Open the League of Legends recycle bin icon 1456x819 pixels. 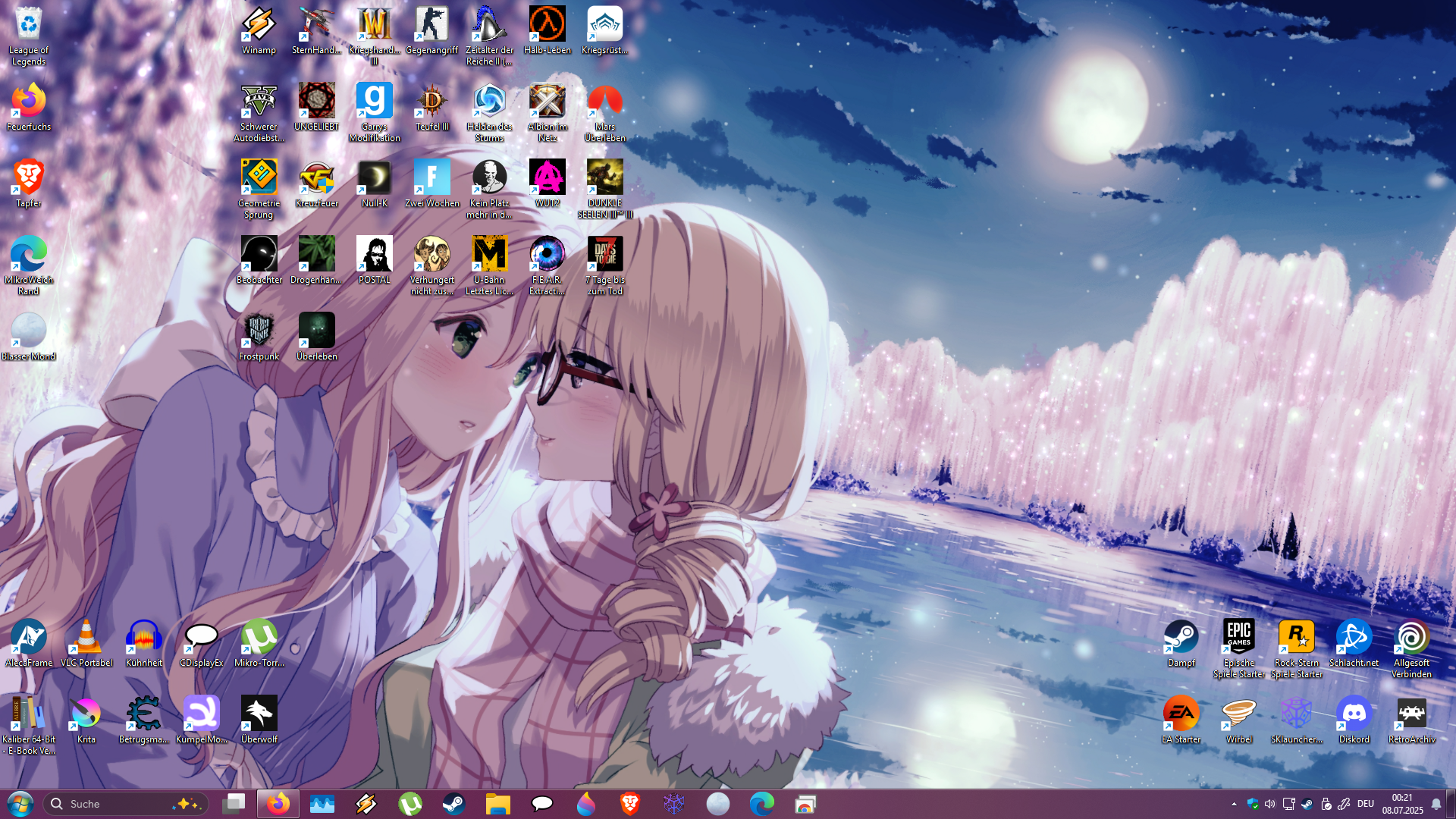[29, 36]
